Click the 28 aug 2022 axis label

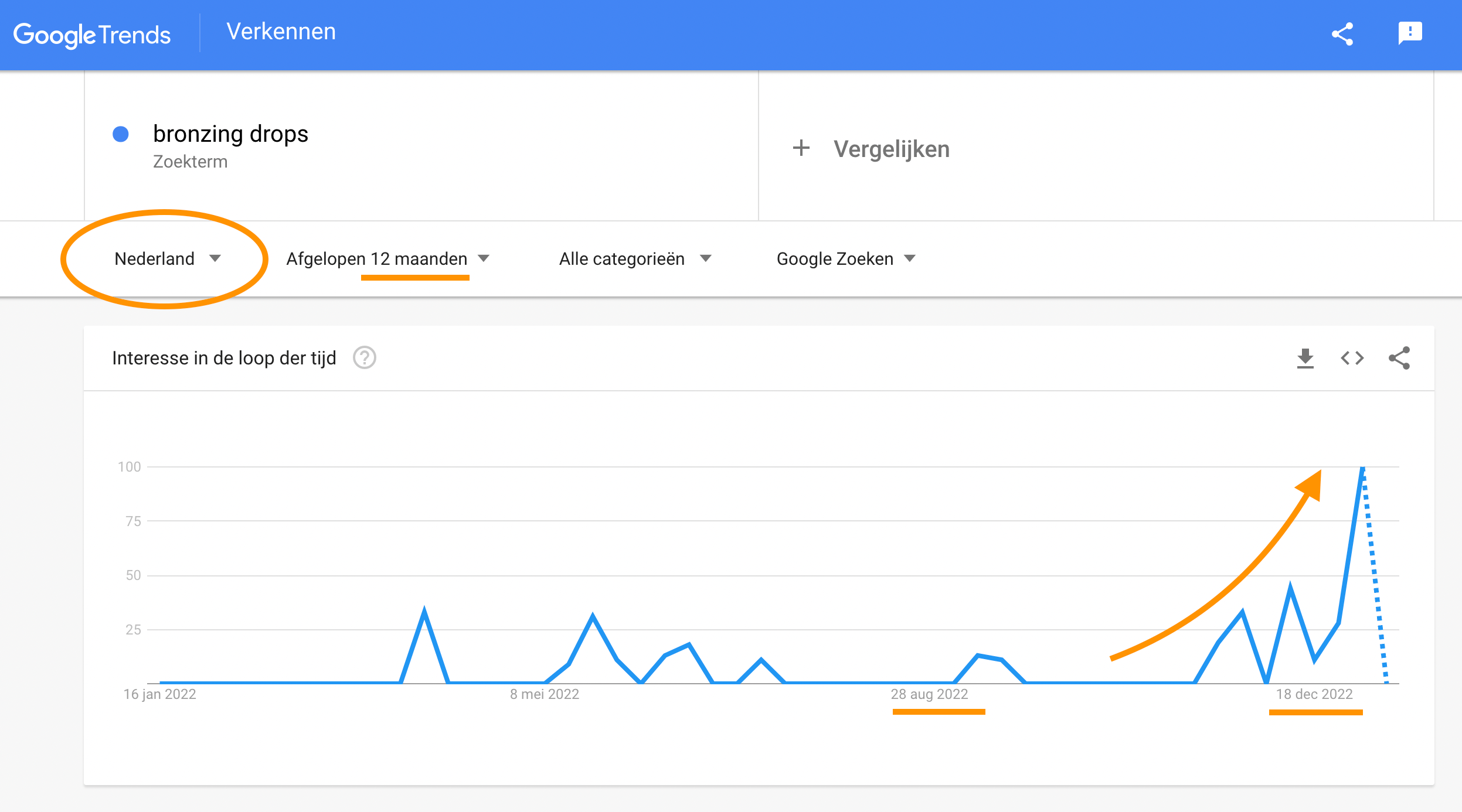[929, 694]
